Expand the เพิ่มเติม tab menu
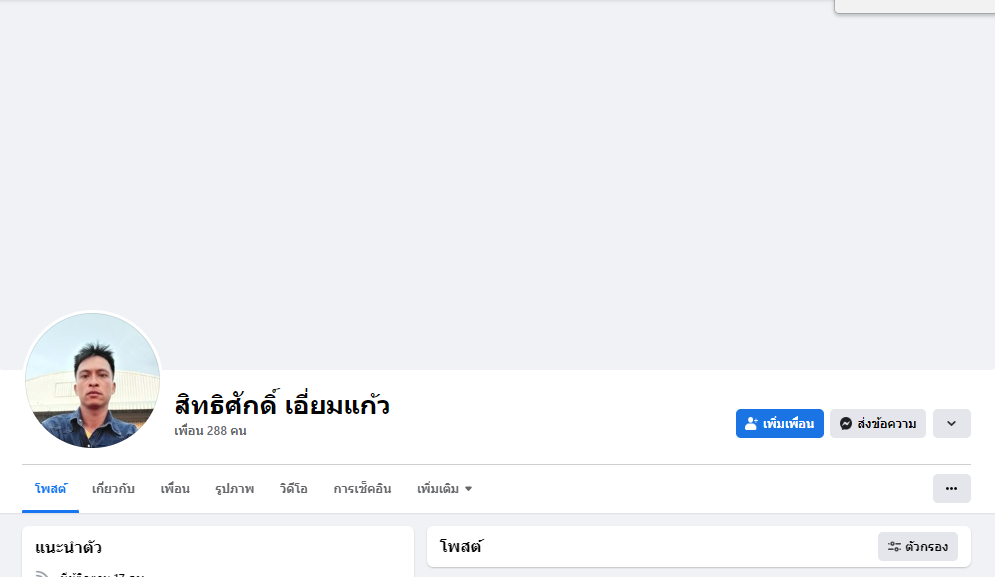This screenshot has height=577, width=995. coord(445,489)
